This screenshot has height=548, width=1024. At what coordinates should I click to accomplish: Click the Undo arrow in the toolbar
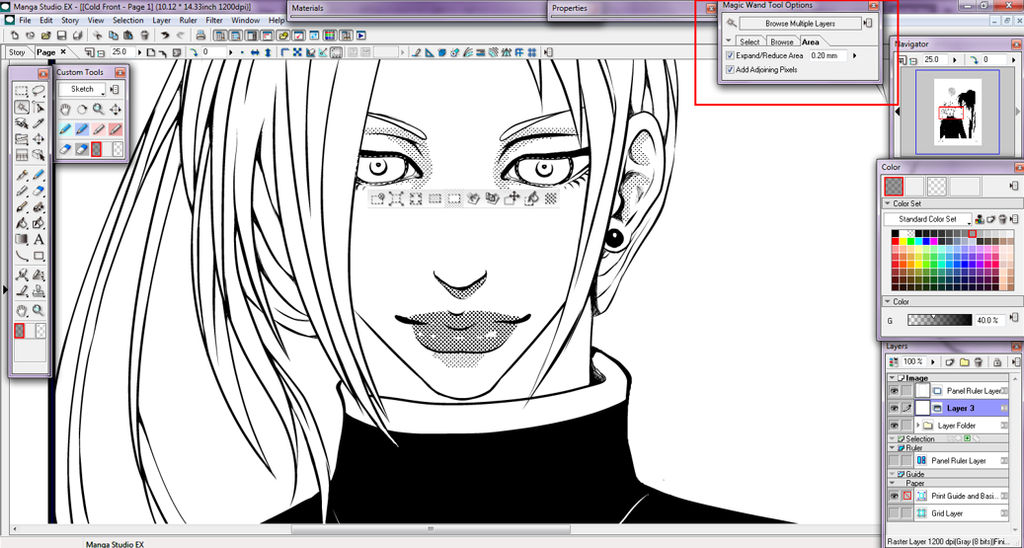pos(165,36)
